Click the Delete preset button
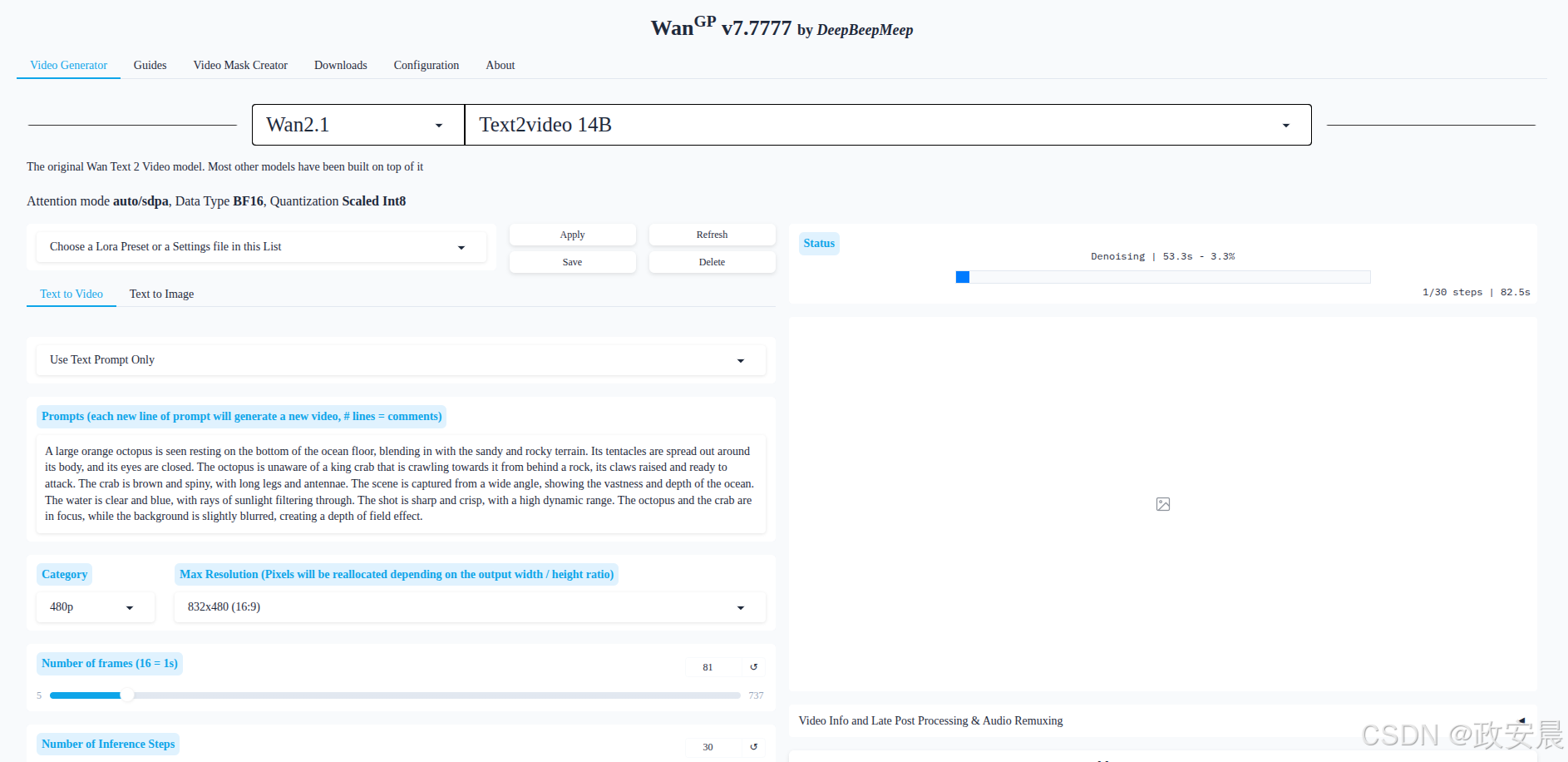 point(712,262)
